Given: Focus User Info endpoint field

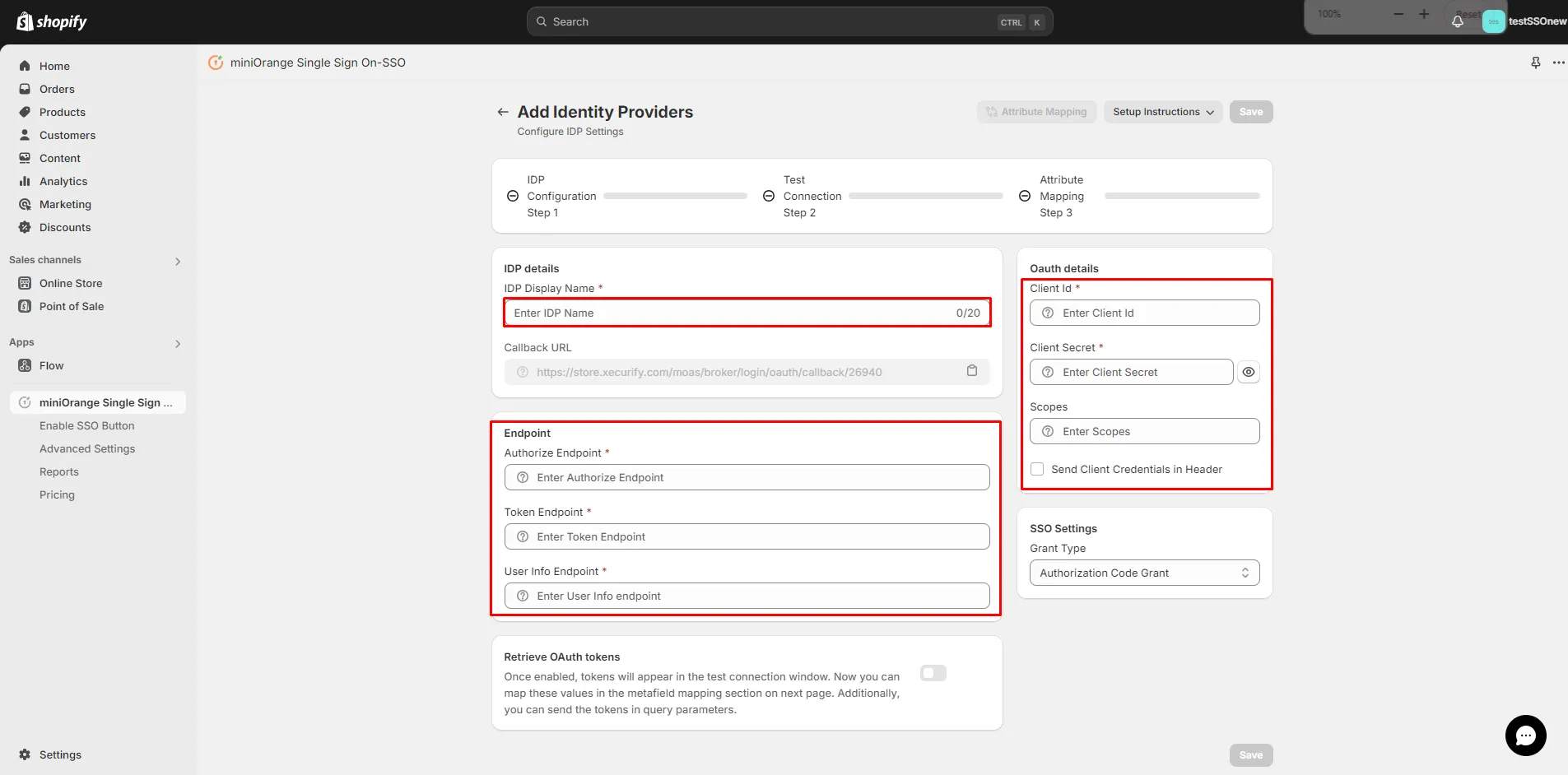Looking at the screenshot, I should tap(747, 596).
